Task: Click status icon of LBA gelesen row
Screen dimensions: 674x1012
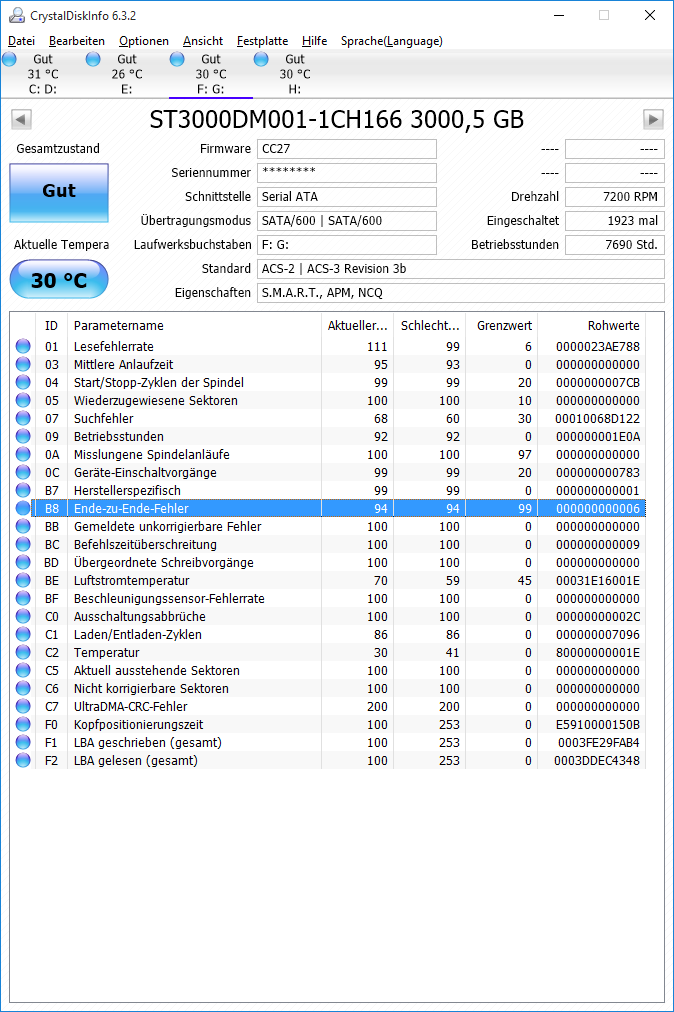Action: tap(23, 760)
